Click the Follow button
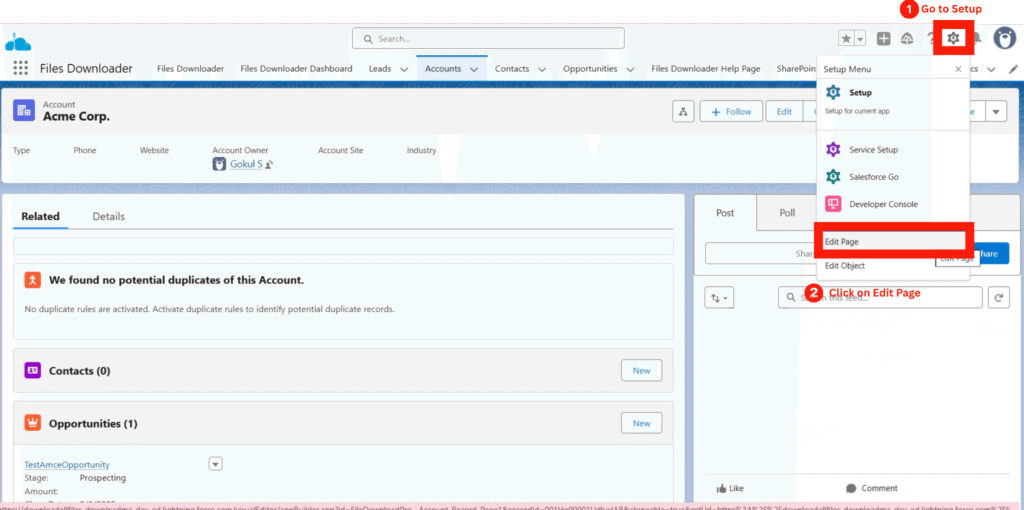Image resolution: width=1024 pixels, height=510 pixels. click(731, 112)
